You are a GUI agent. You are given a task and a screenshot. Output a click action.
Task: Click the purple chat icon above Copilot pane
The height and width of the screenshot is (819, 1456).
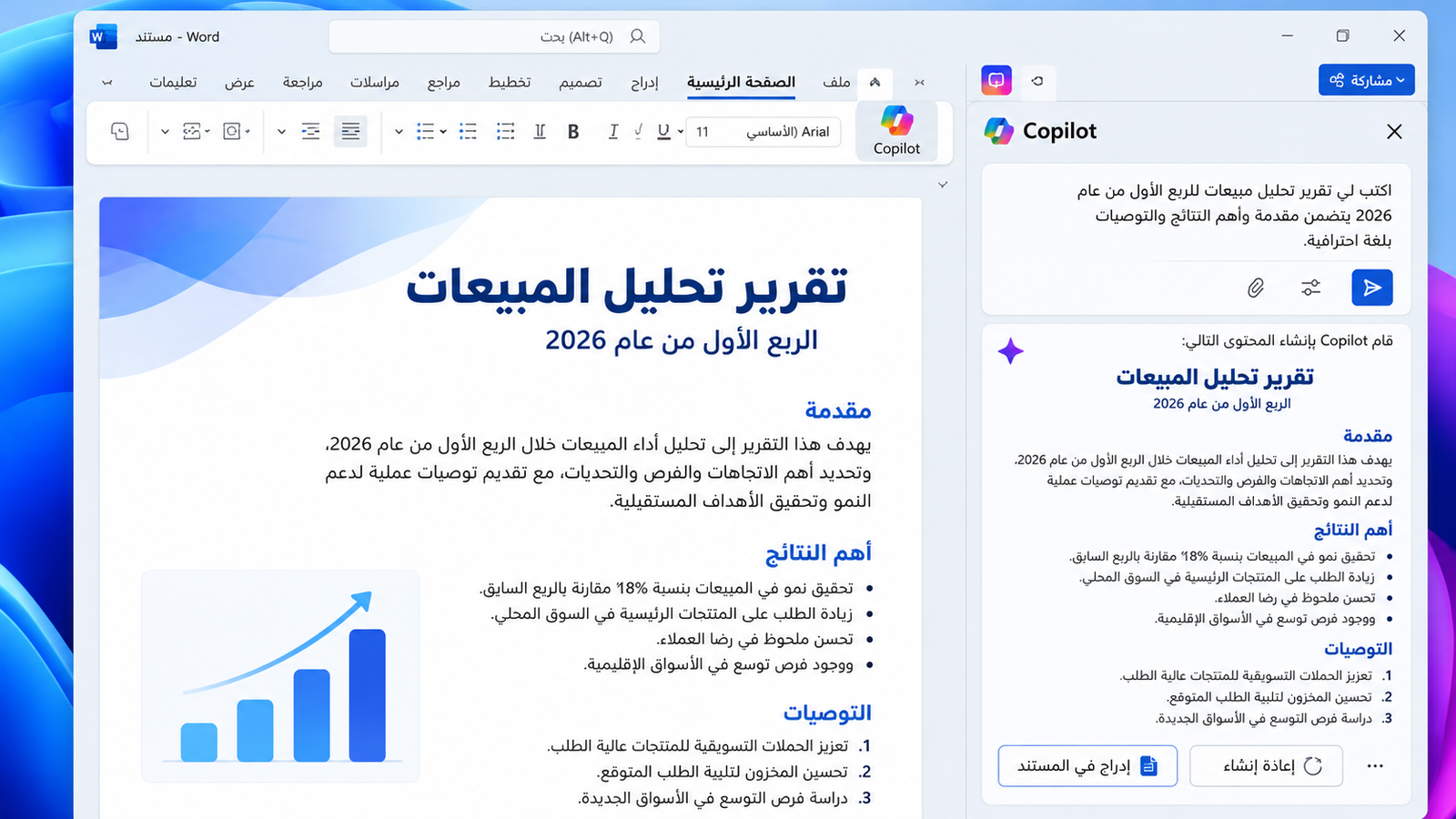pyautogui.click(x=996, y=80)
